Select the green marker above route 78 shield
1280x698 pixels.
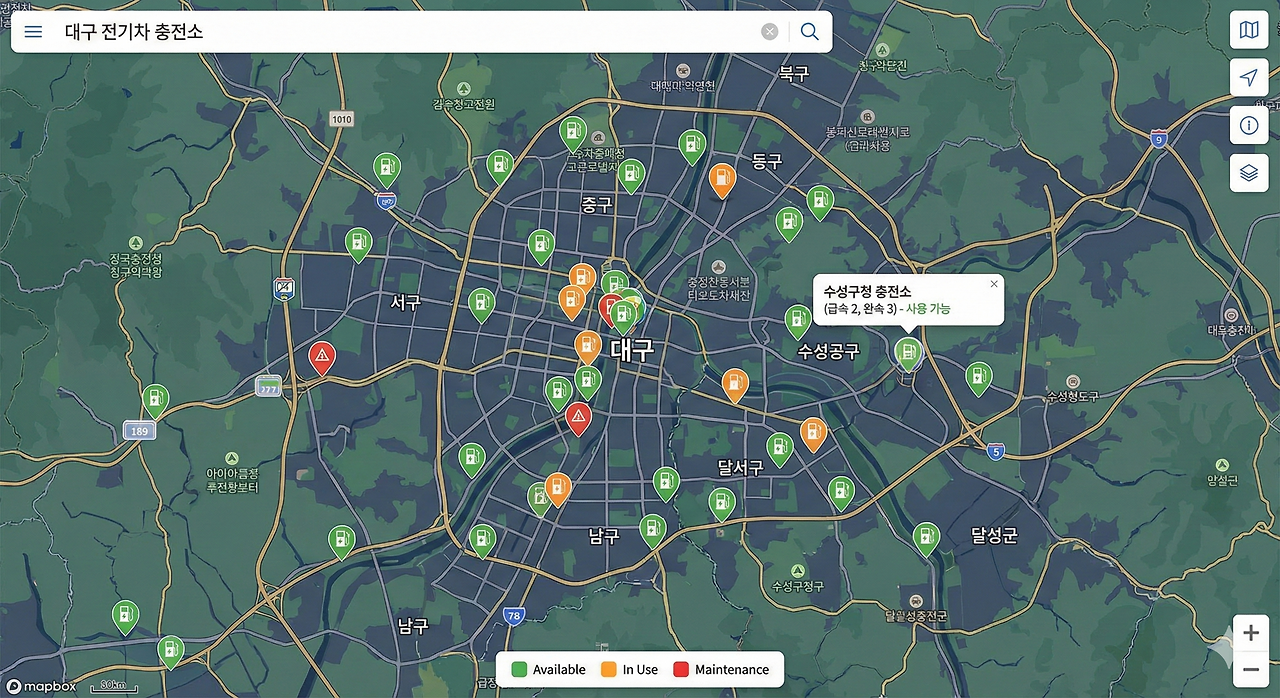(482, 540)
